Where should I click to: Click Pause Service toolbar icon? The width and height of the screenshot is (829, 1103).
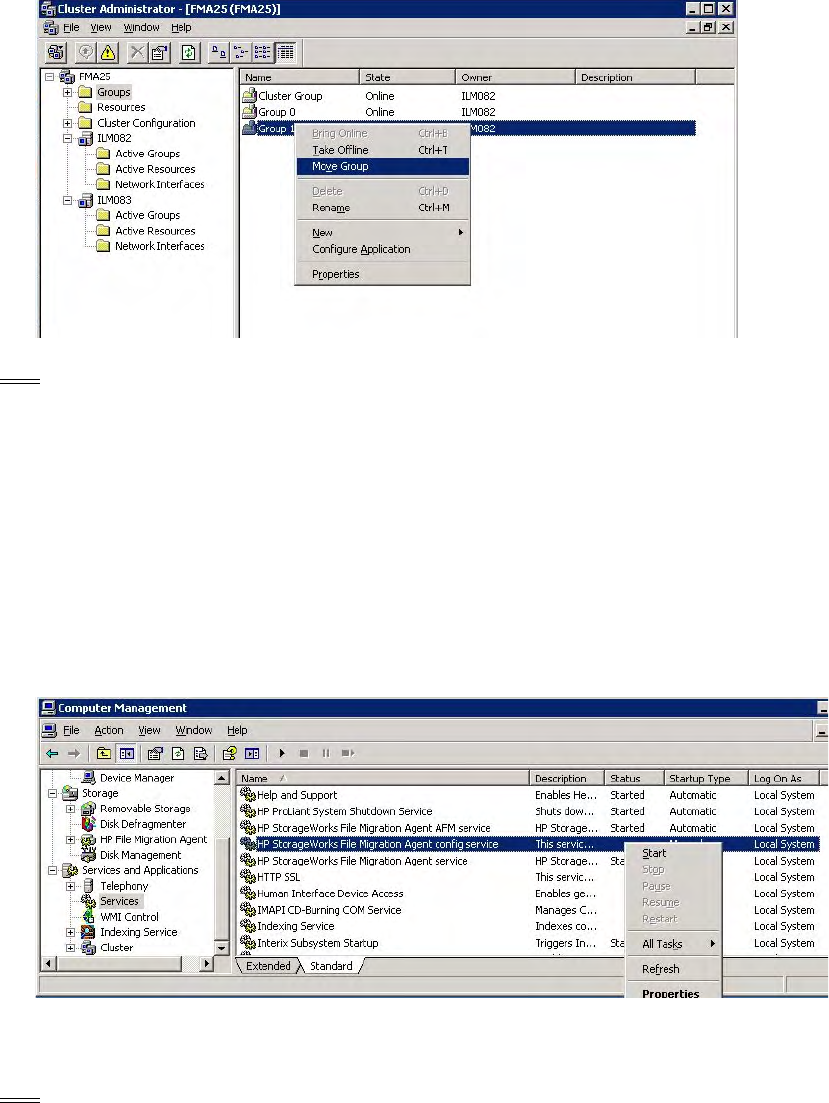(326, 753)
